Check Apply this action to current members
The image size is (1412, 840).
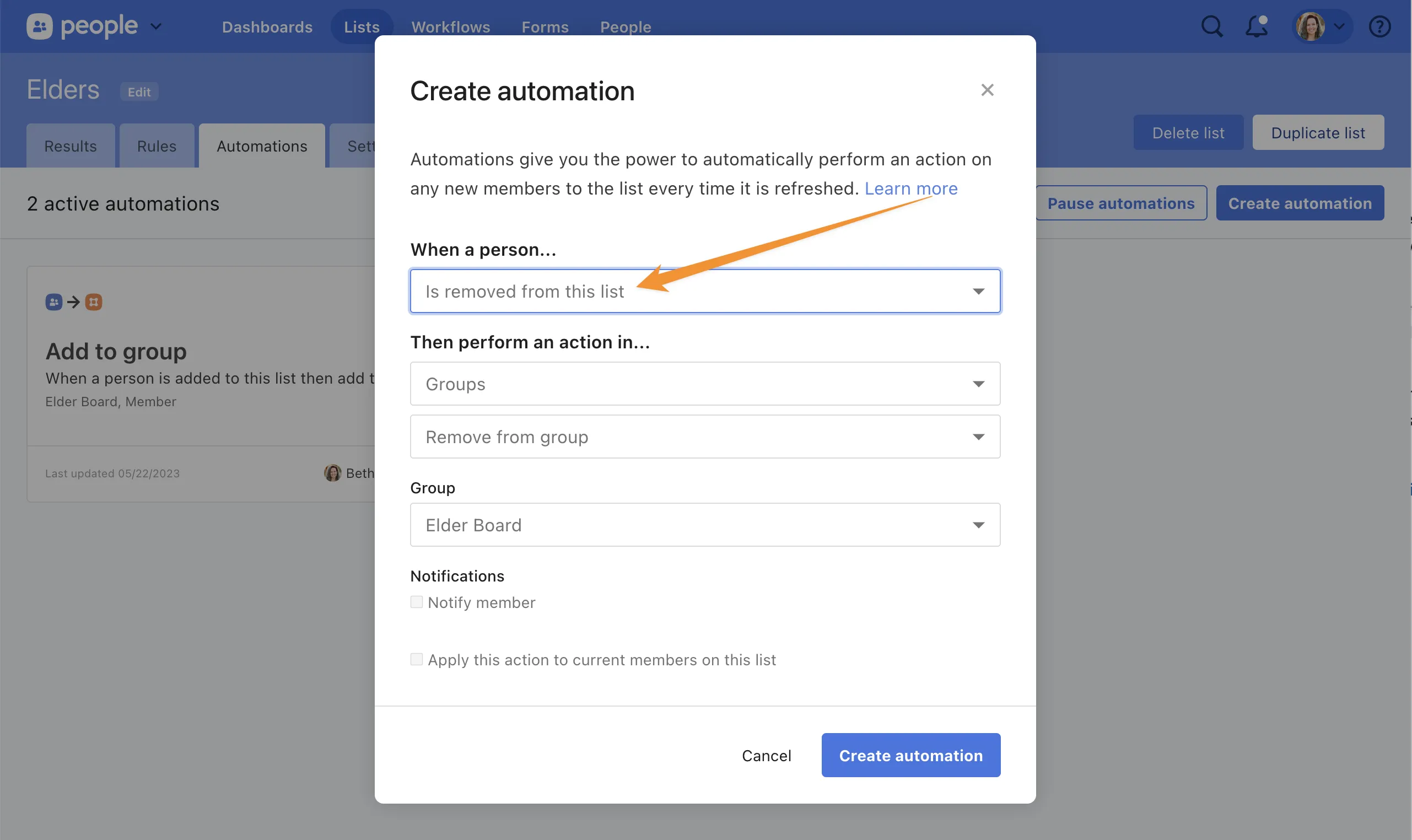(417, 659)
